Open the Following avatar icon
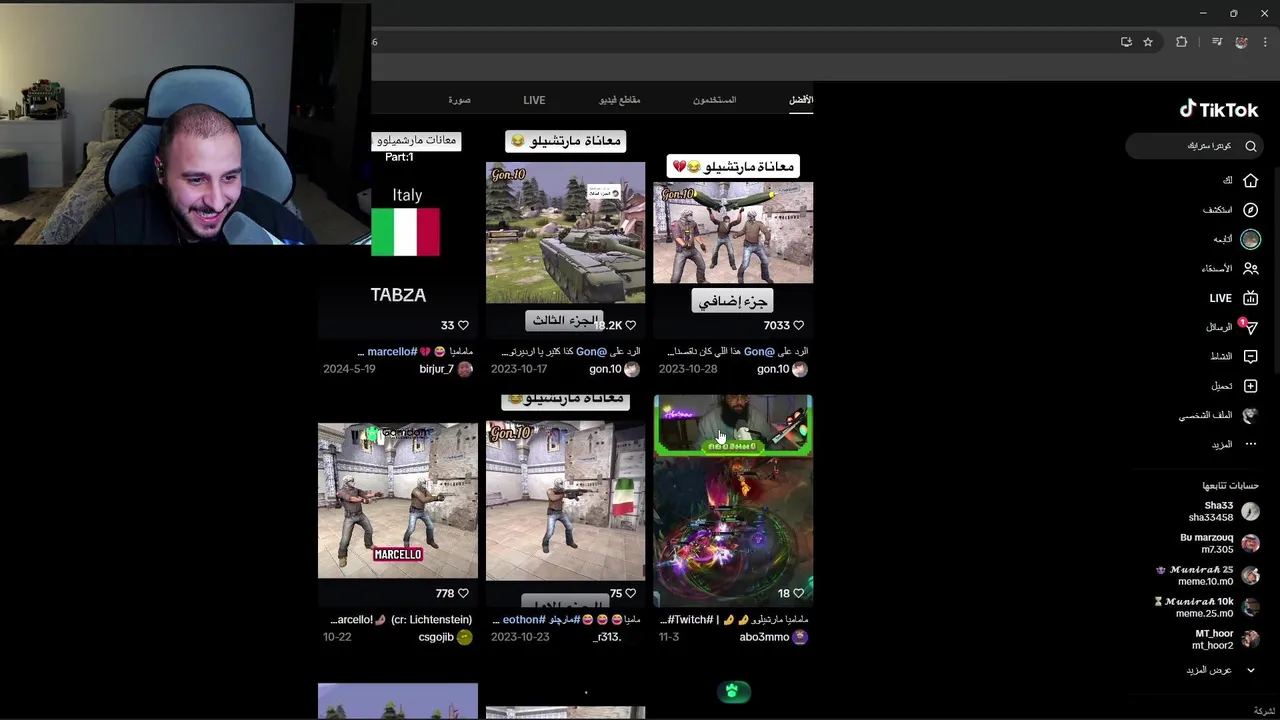This screenshot has height=720, width=1280. [x=1250, y=239]
